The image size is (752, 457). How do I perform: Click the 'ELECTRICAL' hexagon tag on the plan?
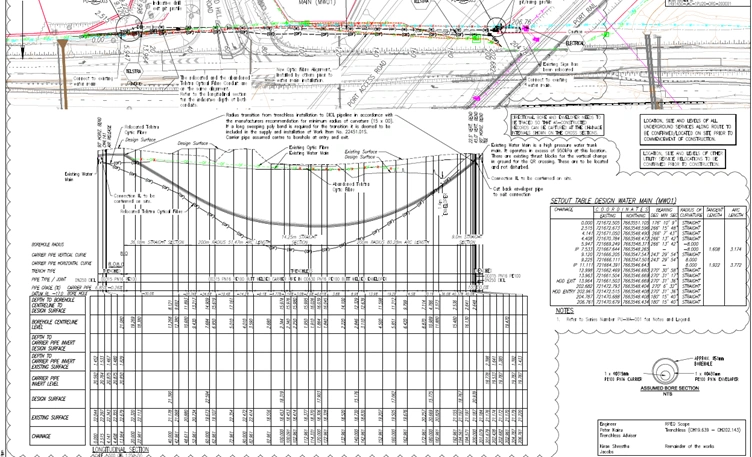[575, 43]
